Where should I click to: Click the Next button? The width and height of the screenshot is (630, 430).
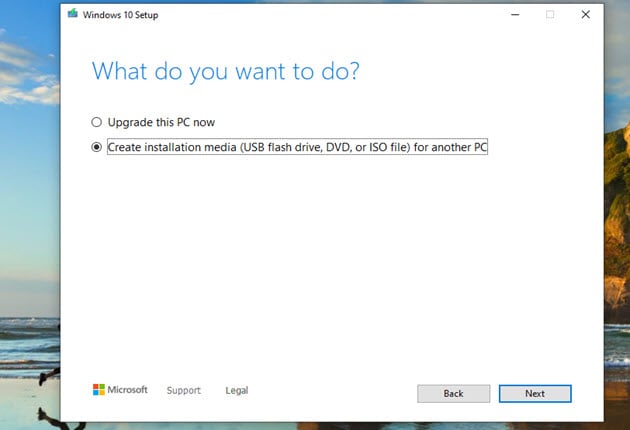pyautogui.click(x=535, y=393)
